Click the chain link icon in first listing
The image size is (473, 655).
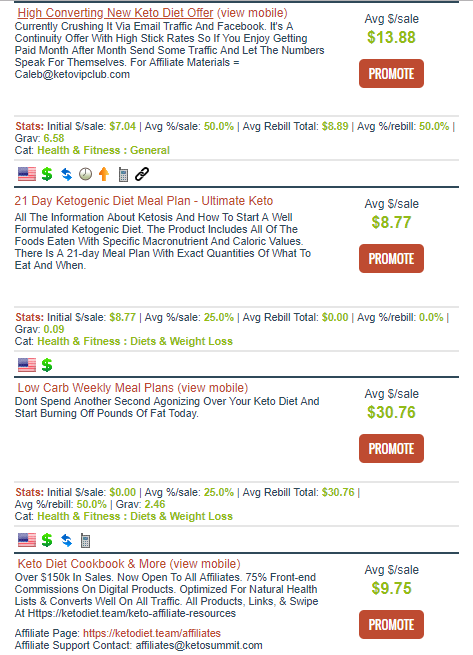tap(142, 174)
